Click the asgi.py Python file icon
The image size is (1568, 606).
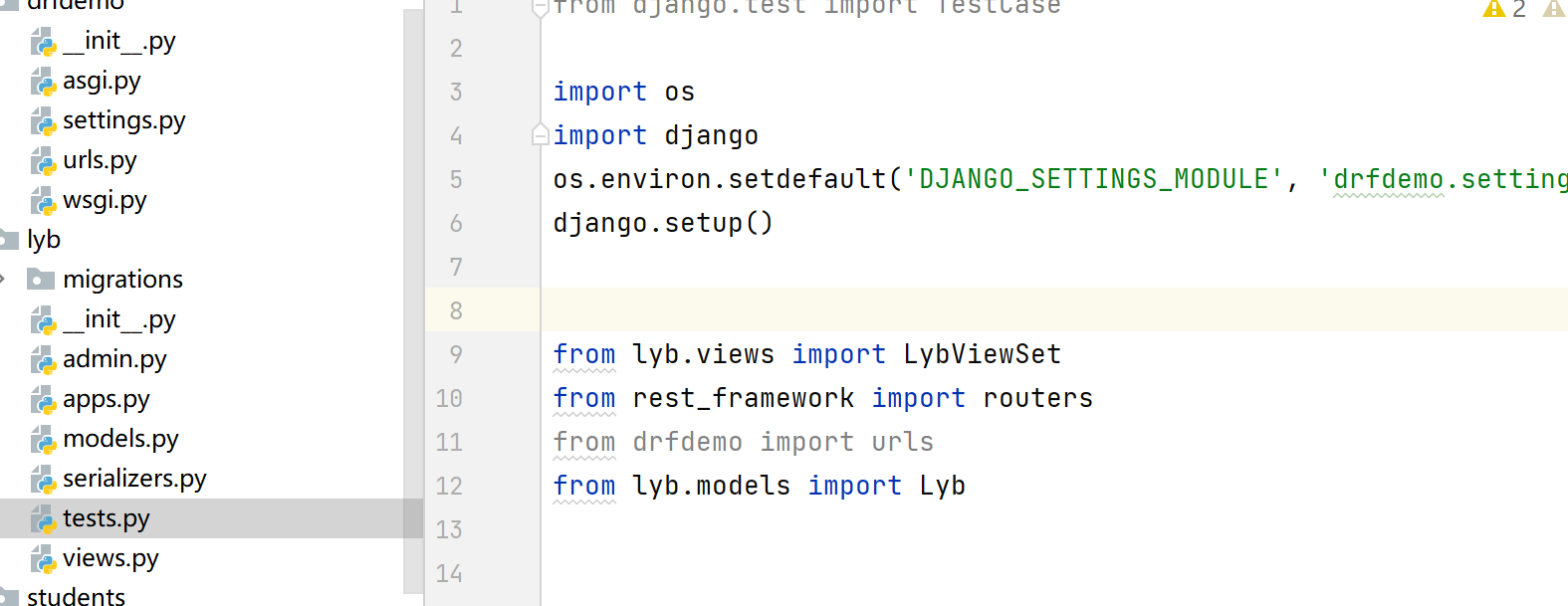(43, 82)
